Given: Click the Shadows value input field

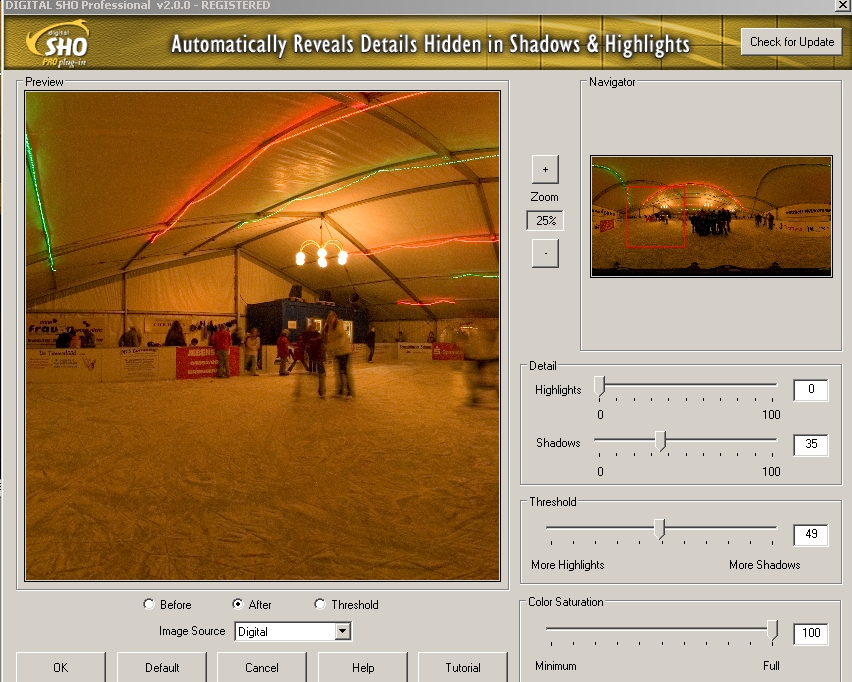Looking at the screenshot, I should pyautogui.click(x=810, y=445).
